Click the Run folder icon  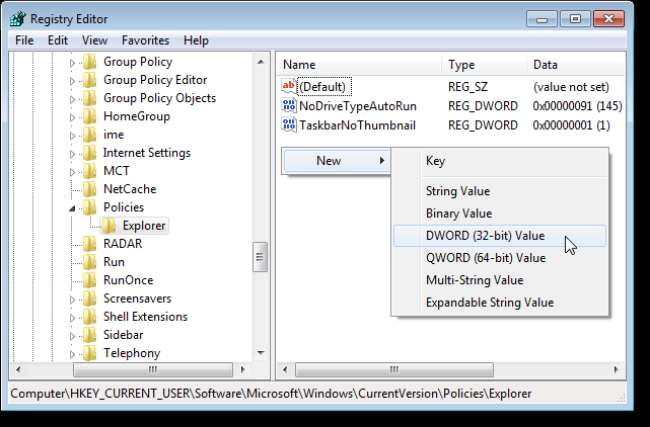click(90, 263)
